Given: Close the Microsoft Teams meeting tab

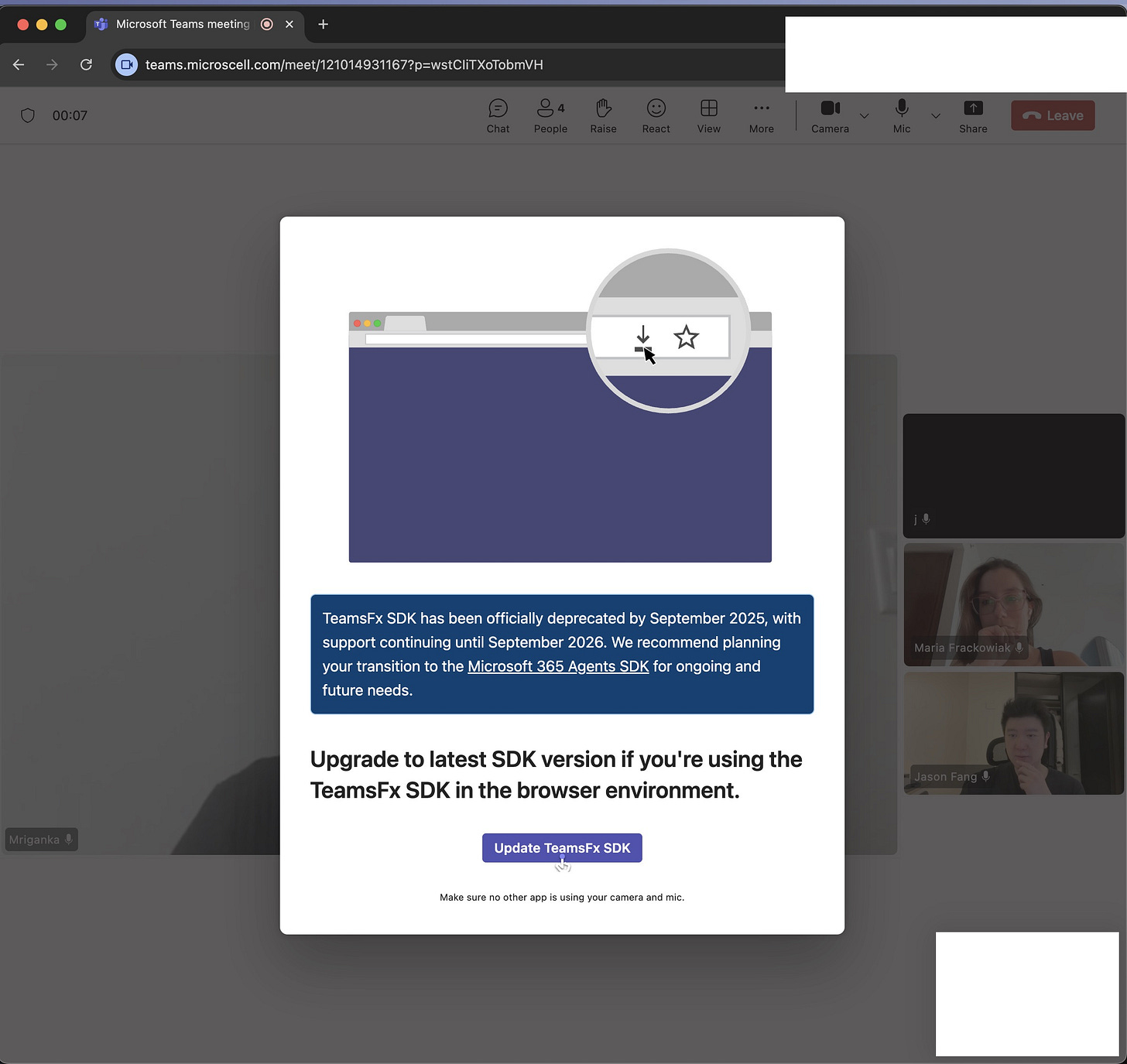Looking at the screenshot, I should (x=289, y=24).
